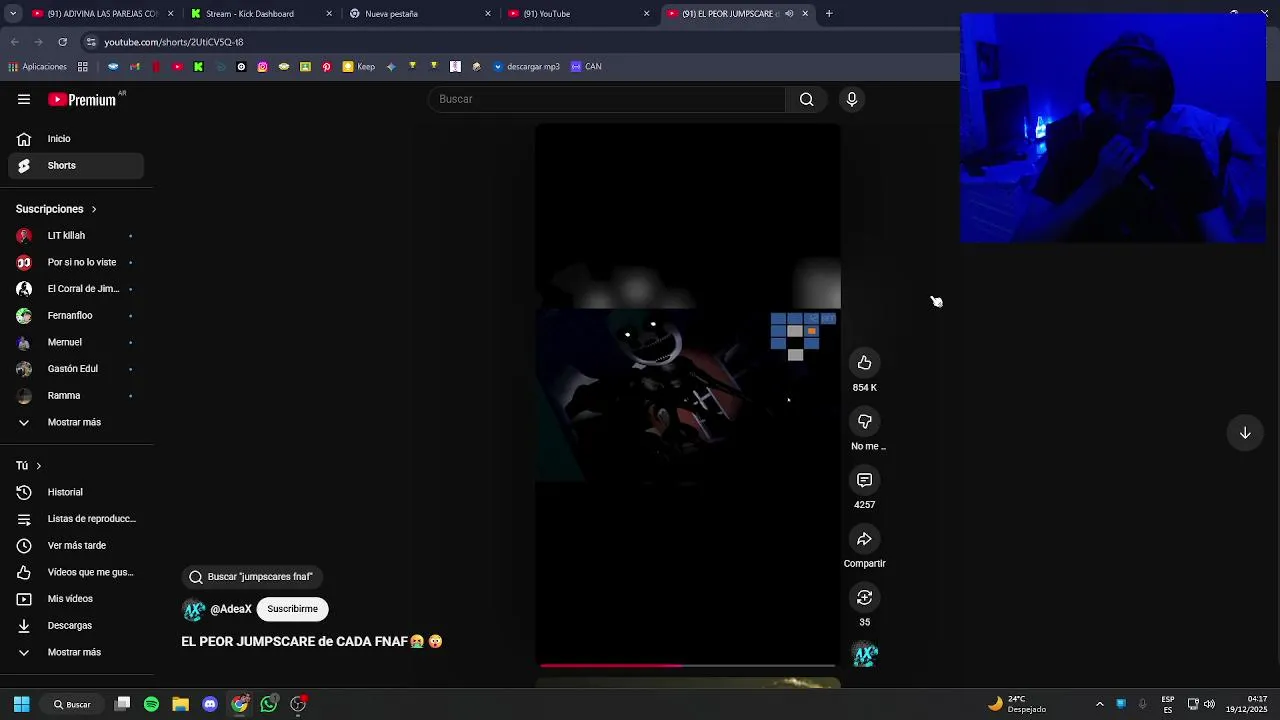Open the short's audio source thumbnail
Screen dimensions: 1280x720
tap(865, 655)
